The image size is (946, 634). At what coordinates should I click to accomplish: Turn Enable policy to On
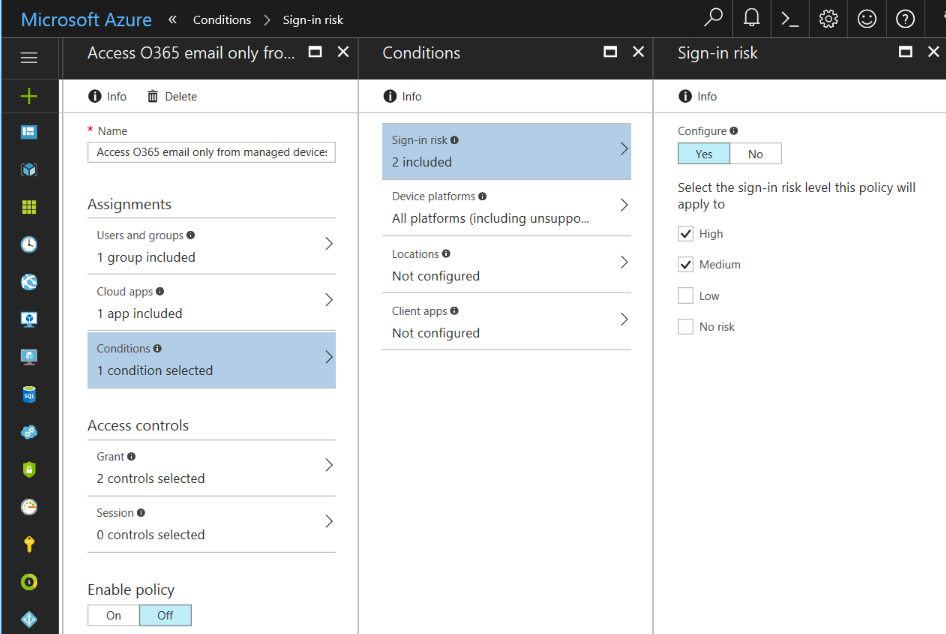(113, 616)
